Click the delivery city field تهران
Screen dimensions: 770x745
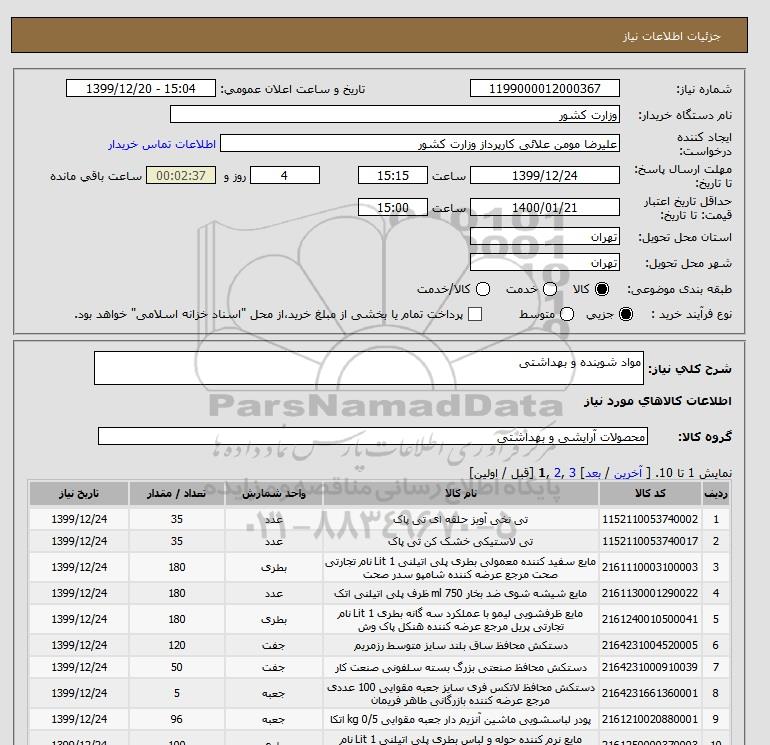coord(545,262)
